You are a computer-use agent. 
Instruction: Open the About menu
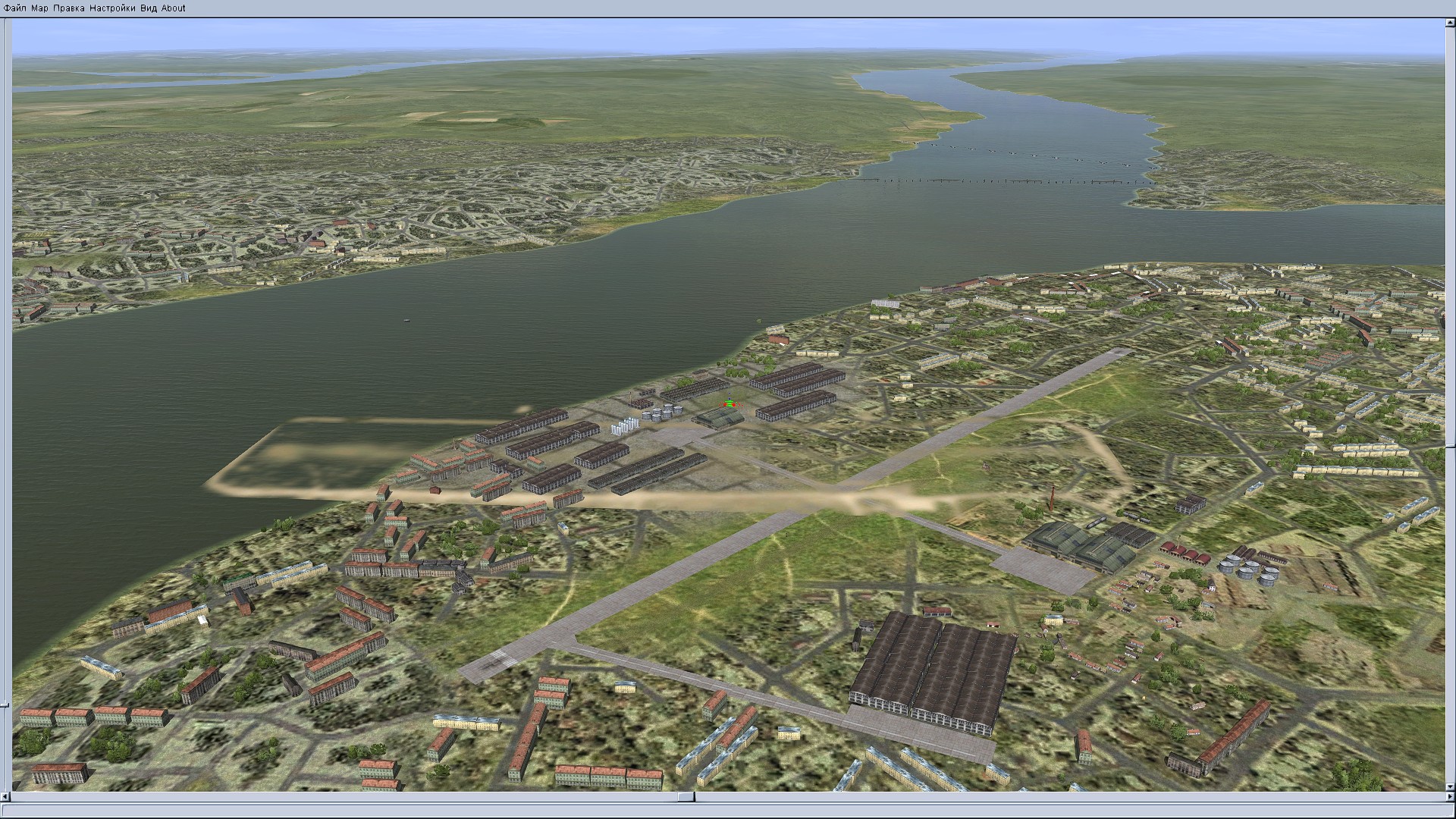point(173,8)
